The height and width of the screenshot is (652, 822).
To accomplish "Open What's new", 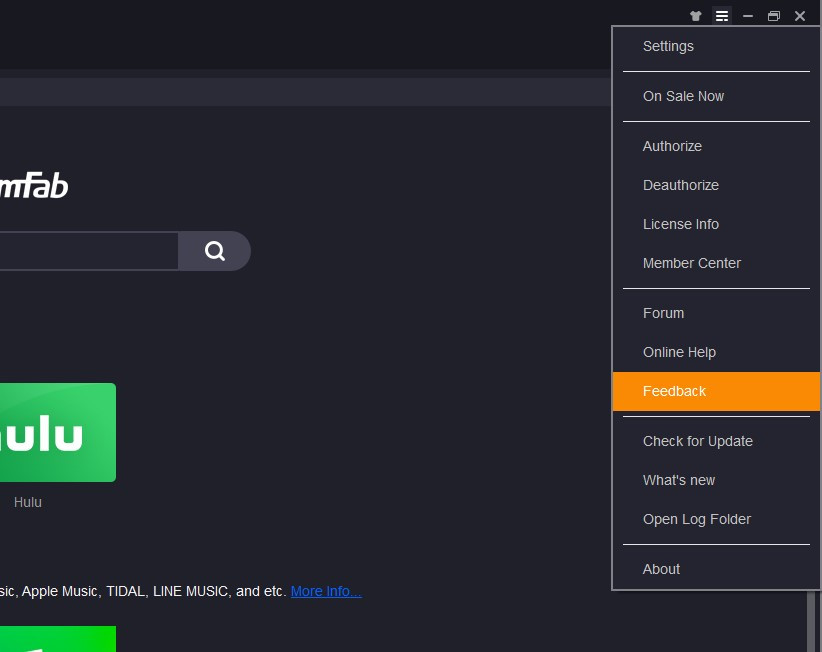I will (x=678, y=480).
